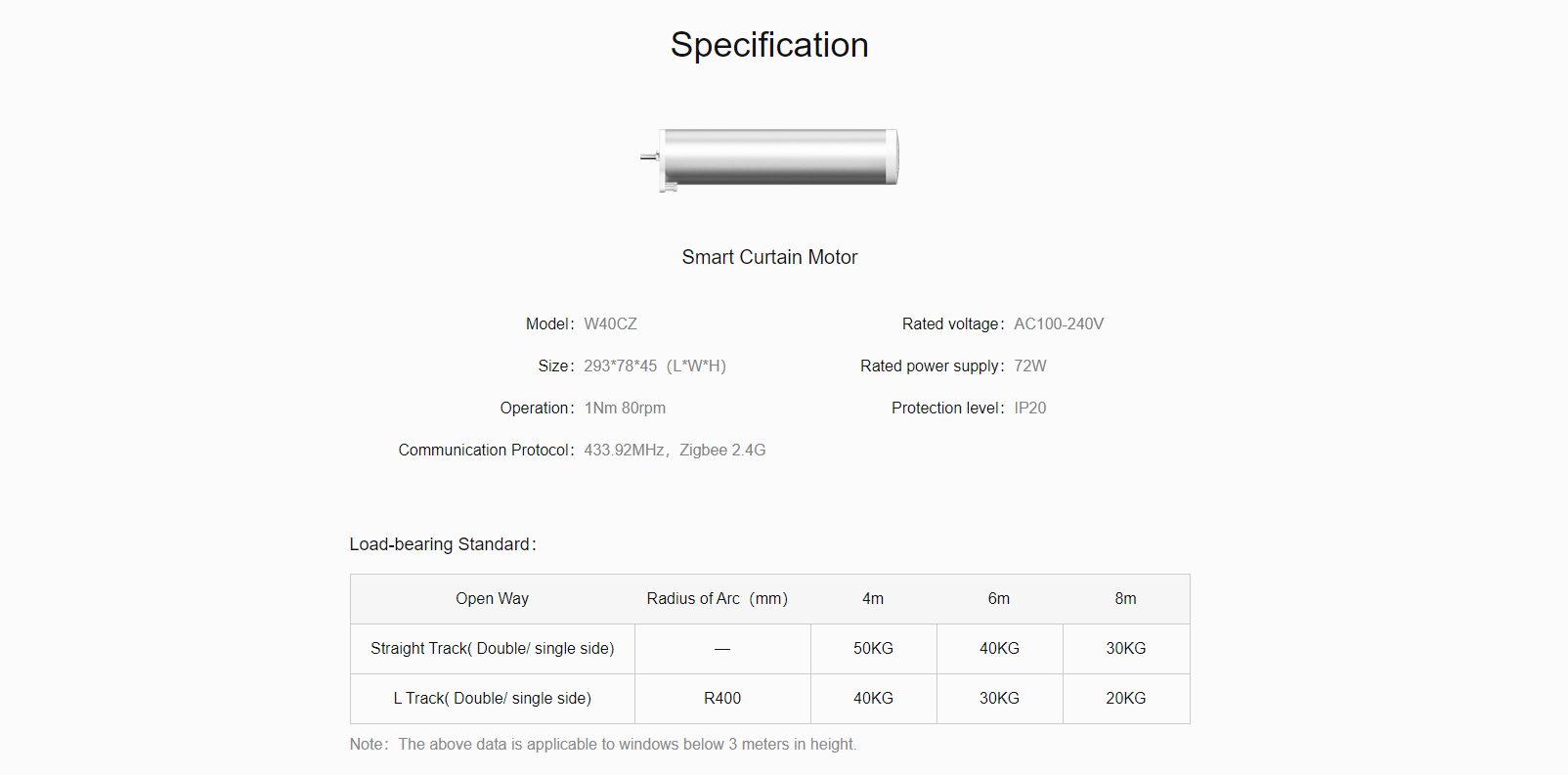
Task: Click the note about window height
Action: [x=603, y=745]
